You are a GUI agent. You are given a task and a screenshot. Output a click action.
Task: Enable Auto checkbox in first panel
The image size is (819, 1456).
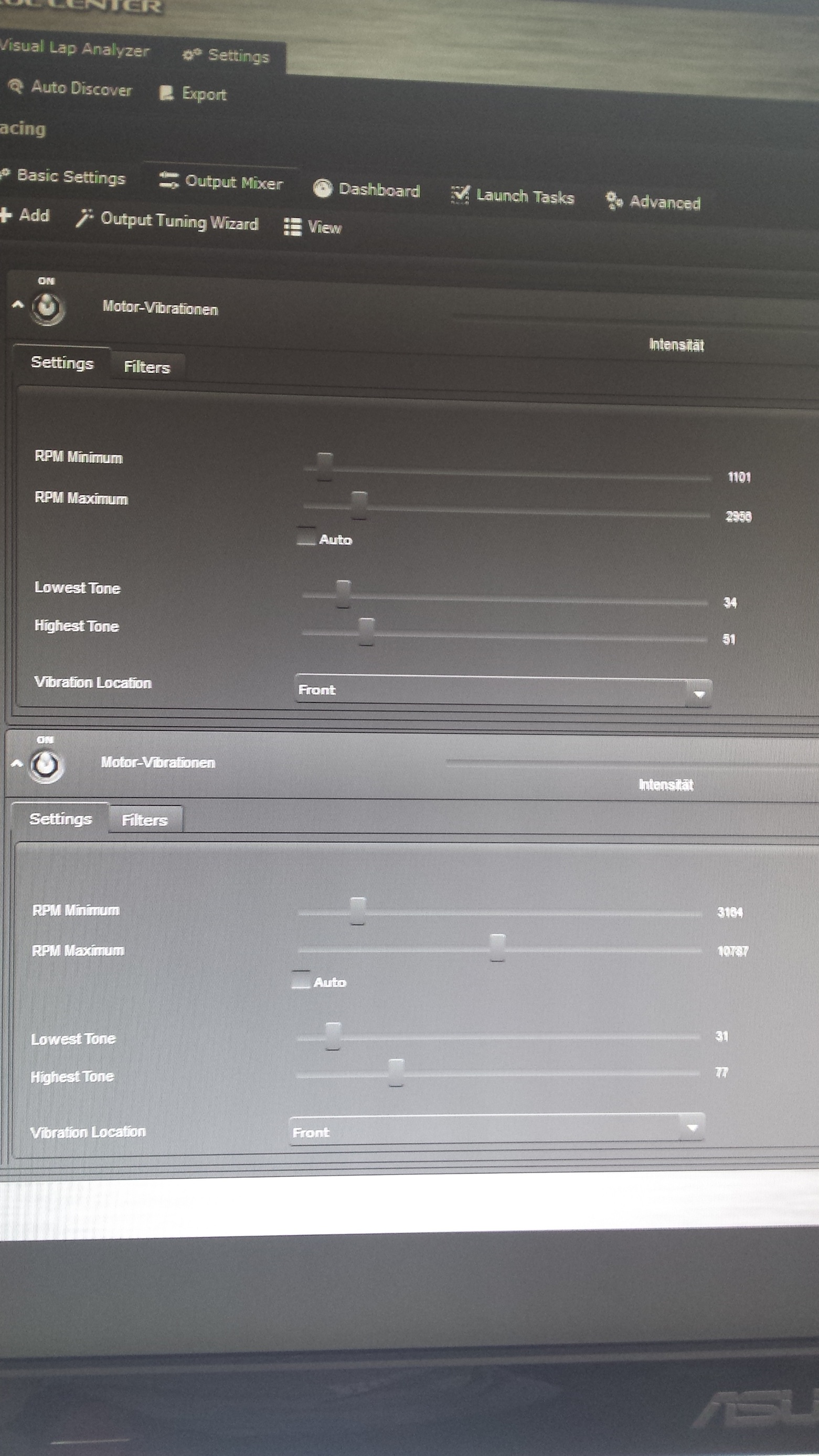305,536
